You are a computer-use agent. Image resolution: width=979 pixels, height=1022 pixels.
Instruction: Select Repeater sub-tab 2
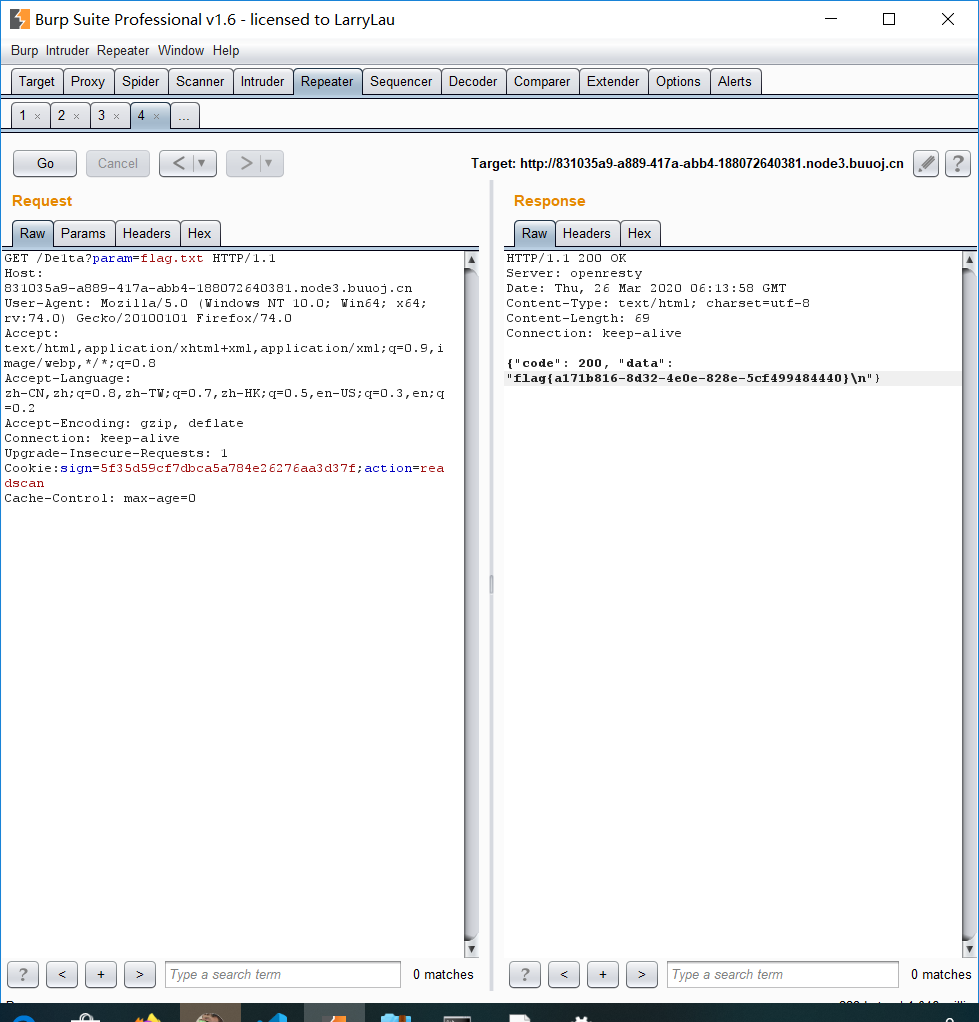[61, 116]
